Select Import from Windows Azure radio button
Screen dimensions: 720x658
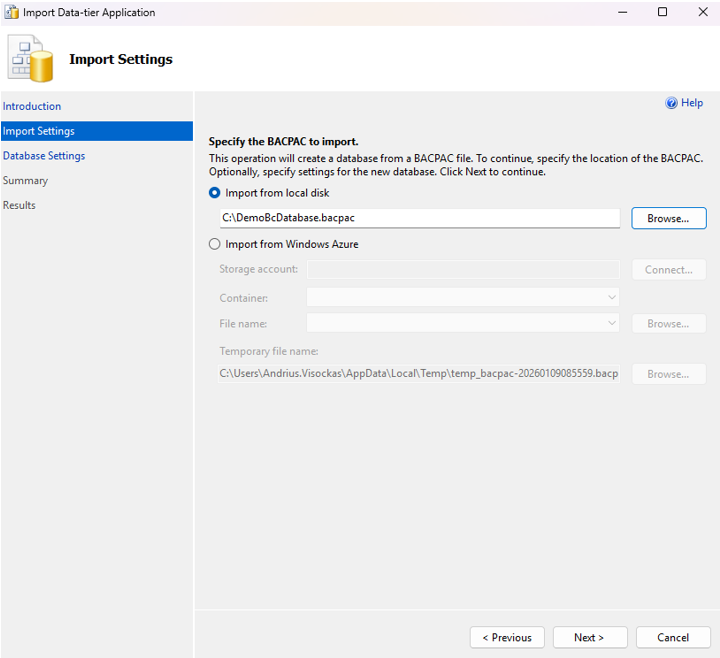pyautogui.click(x=215, y=244)
